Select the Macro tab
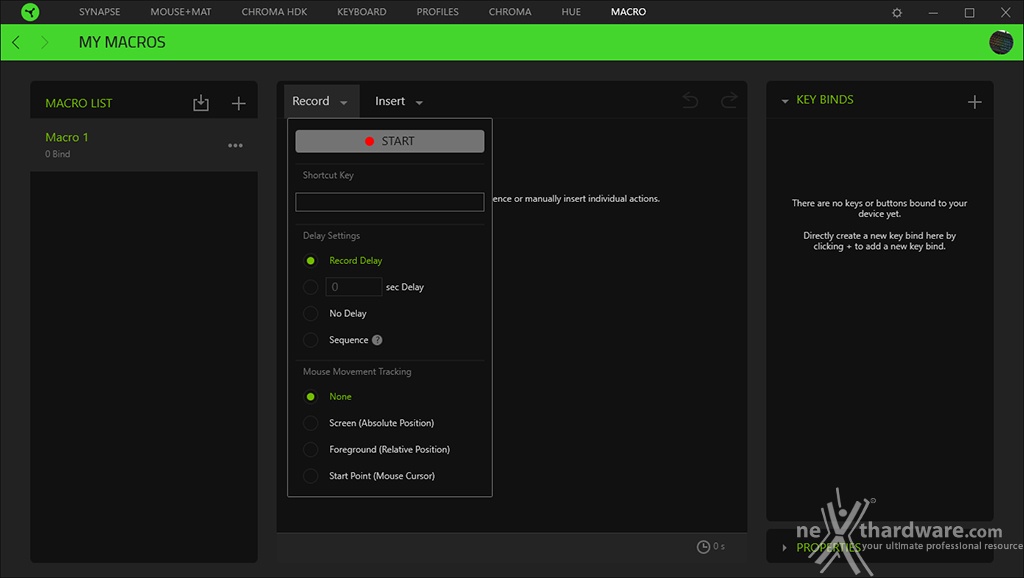 628,12
